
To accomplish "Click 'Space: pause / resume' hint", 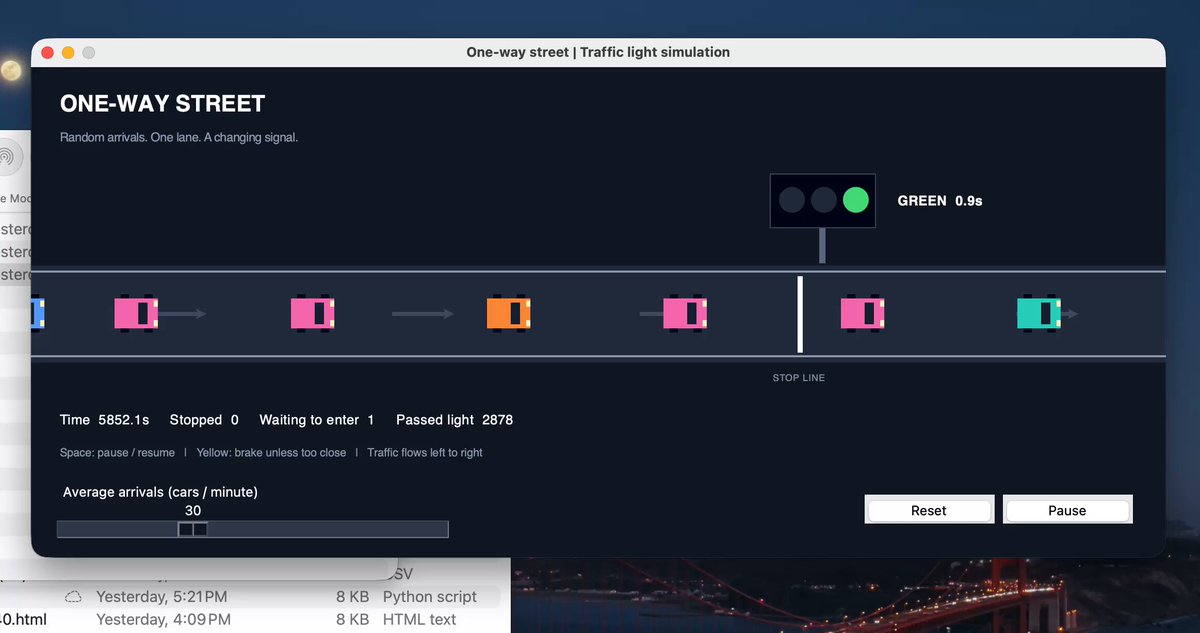I will 117,453.
